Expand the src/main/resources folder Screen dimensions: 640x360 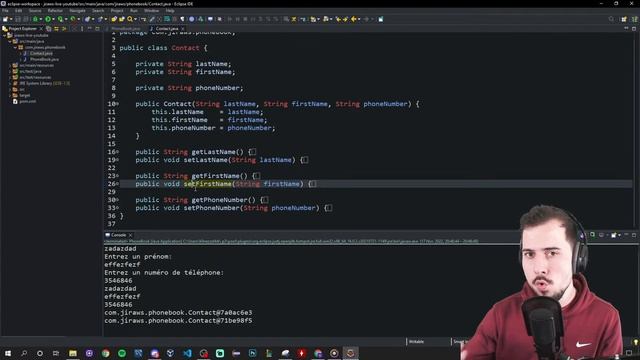coord(10,65)
